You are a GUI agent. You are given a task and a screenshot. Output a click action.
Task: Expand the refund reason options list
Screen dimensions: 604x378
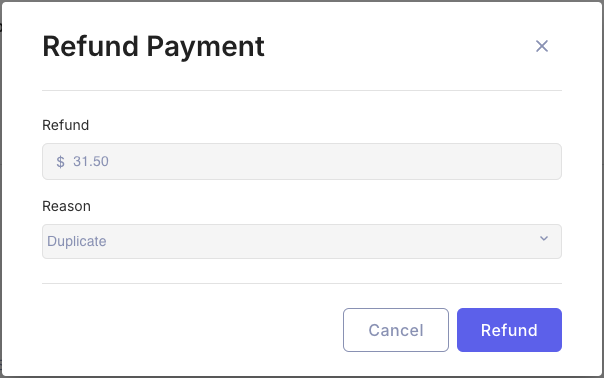pos(302,241)
